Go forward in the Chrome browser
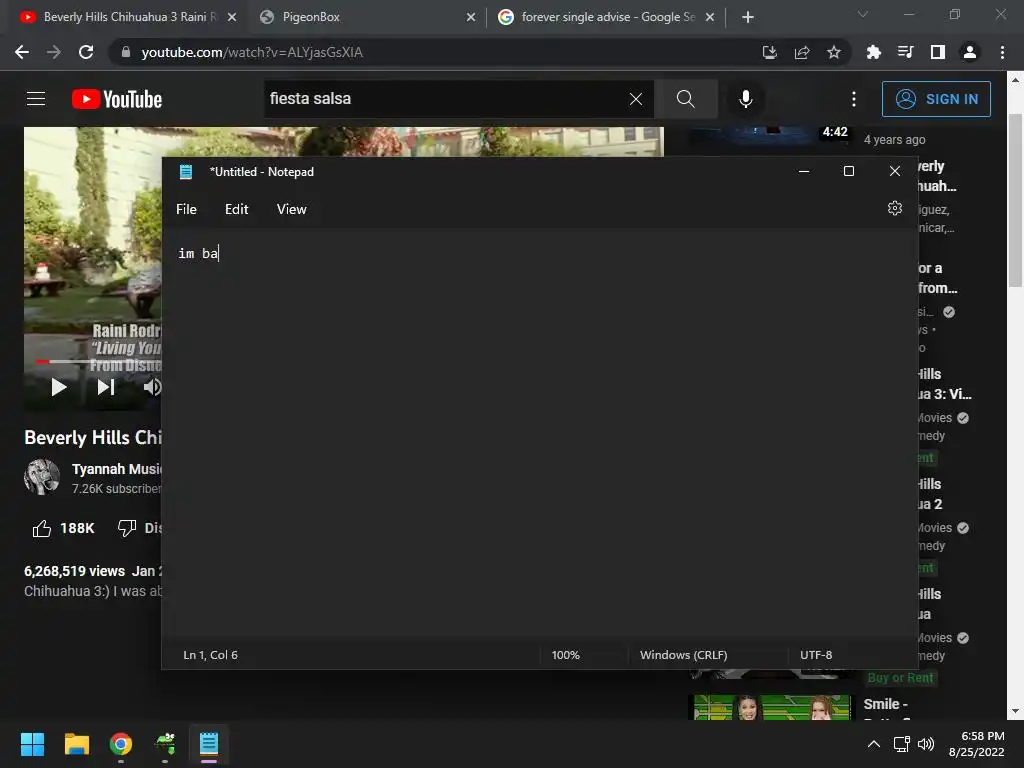 [x=54, y=52]
